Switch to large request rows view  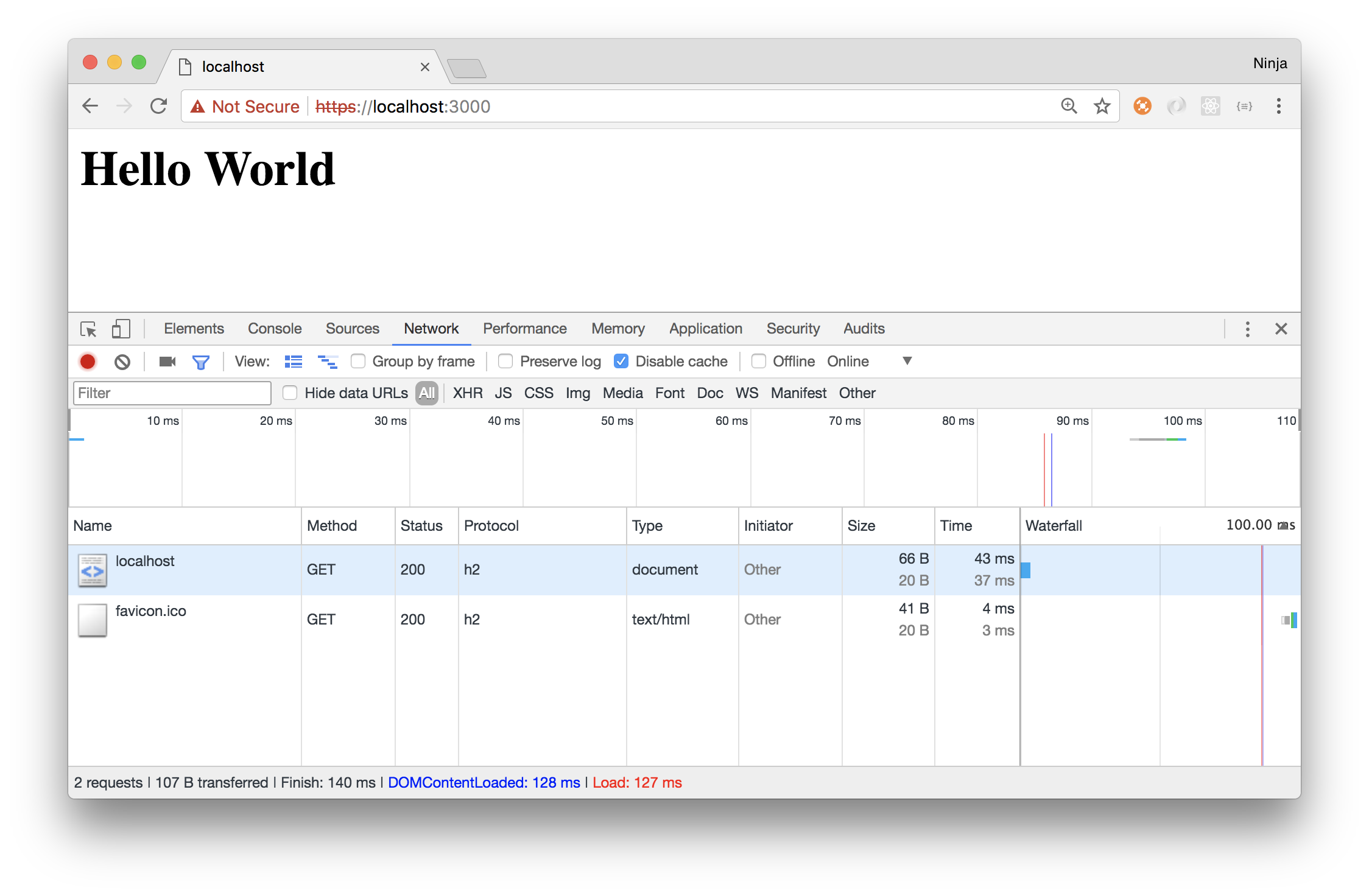tap(293, 362)
